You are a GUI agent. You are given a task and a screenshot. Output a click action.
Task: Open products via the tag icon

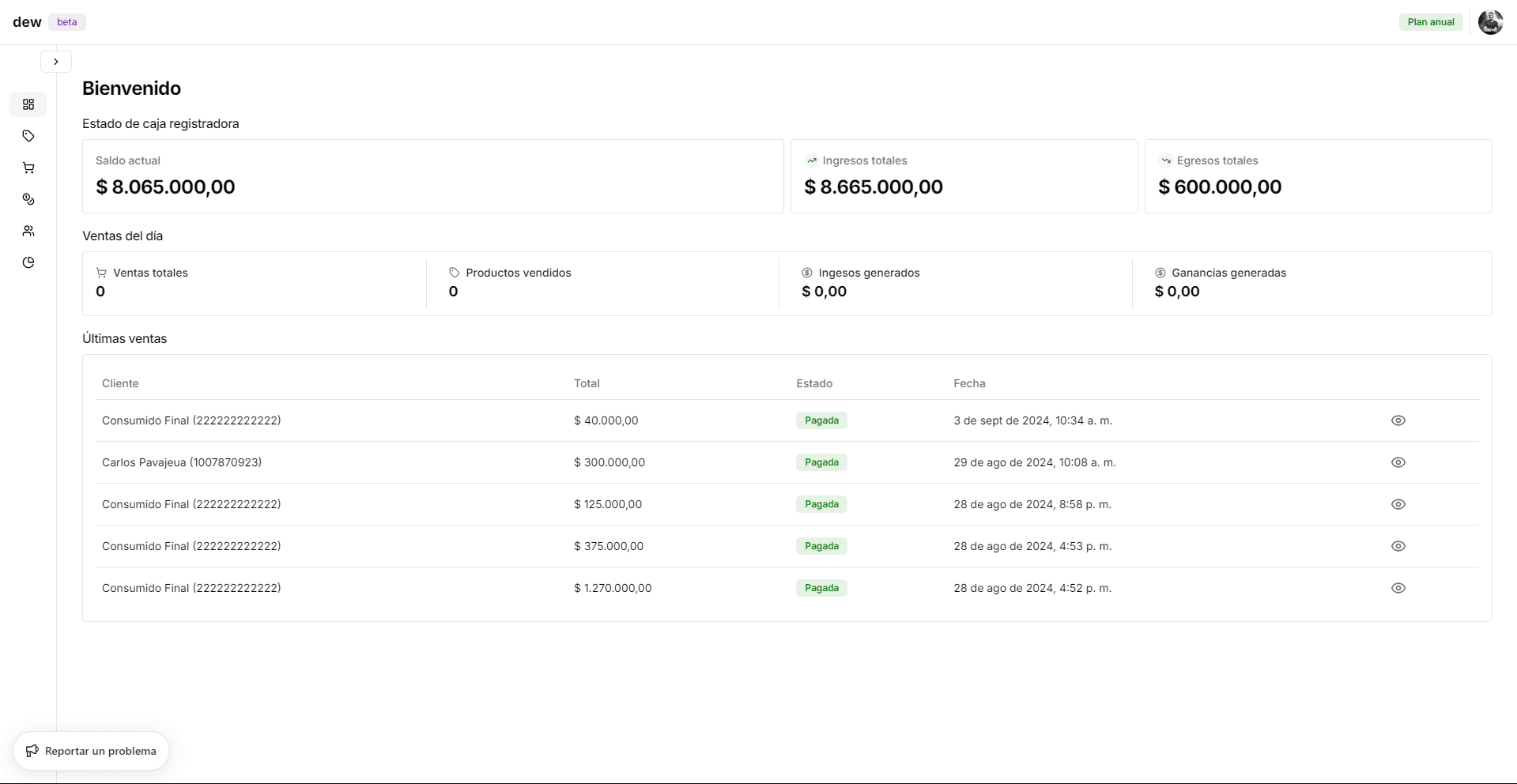(x=28, y=136)
